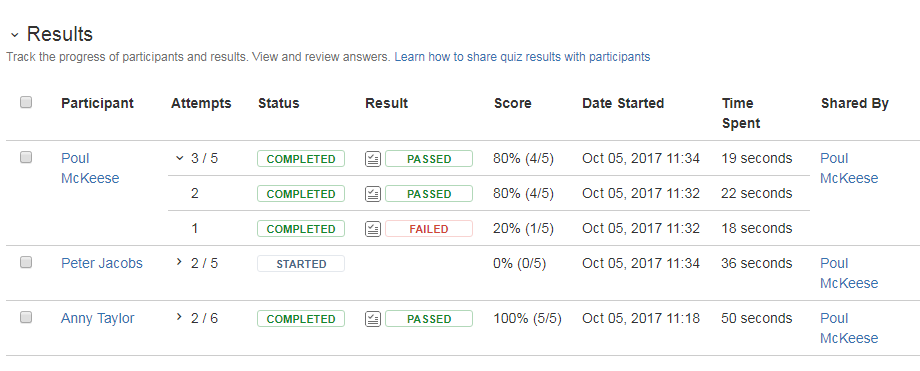The height and width of the screenshot is (371, 920).
Task: Open answer review icon for failed attempt 1
Action: [373, 229]
